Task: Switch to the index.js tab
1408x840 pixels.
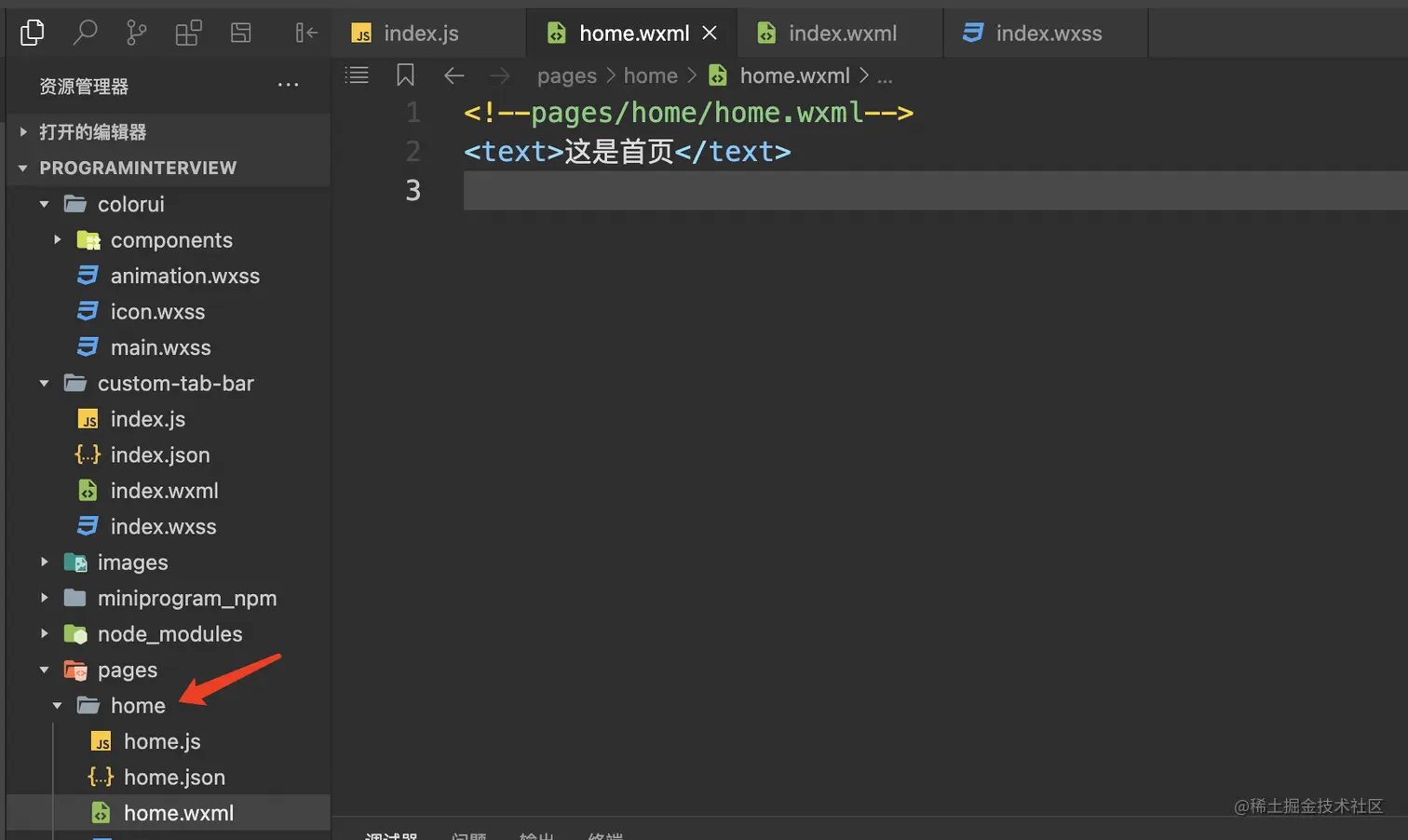Action: [428, 34]
